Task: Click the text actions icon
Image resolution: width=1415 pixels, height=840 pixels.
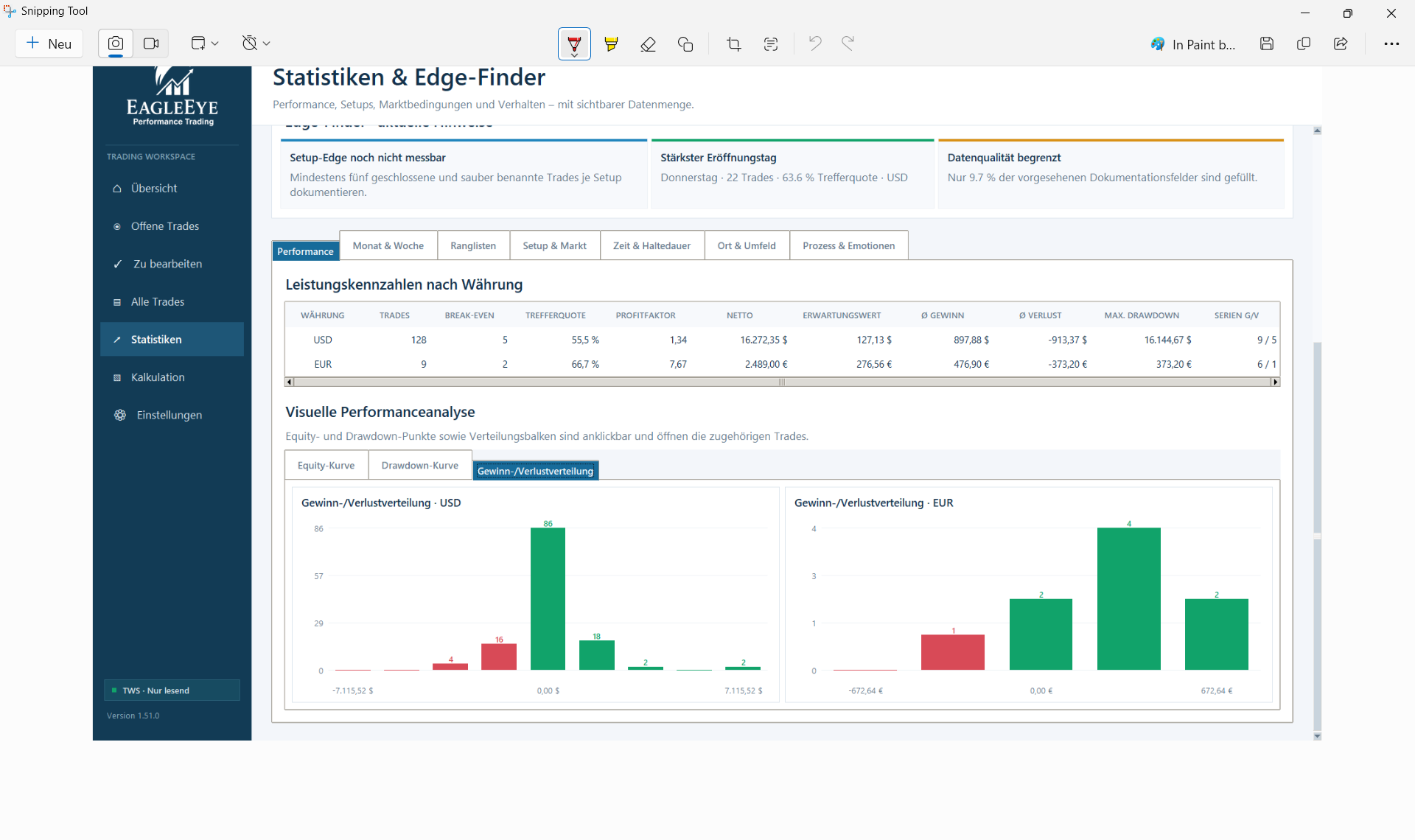Action: (x=771, y=44)
